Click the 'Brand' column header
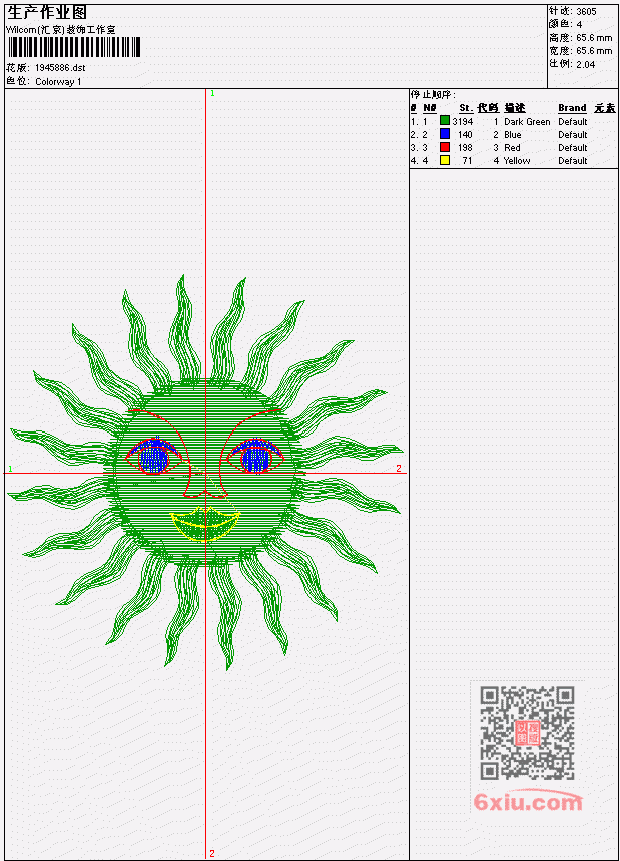Screen dimensions: 620x861 coord(572,108)
